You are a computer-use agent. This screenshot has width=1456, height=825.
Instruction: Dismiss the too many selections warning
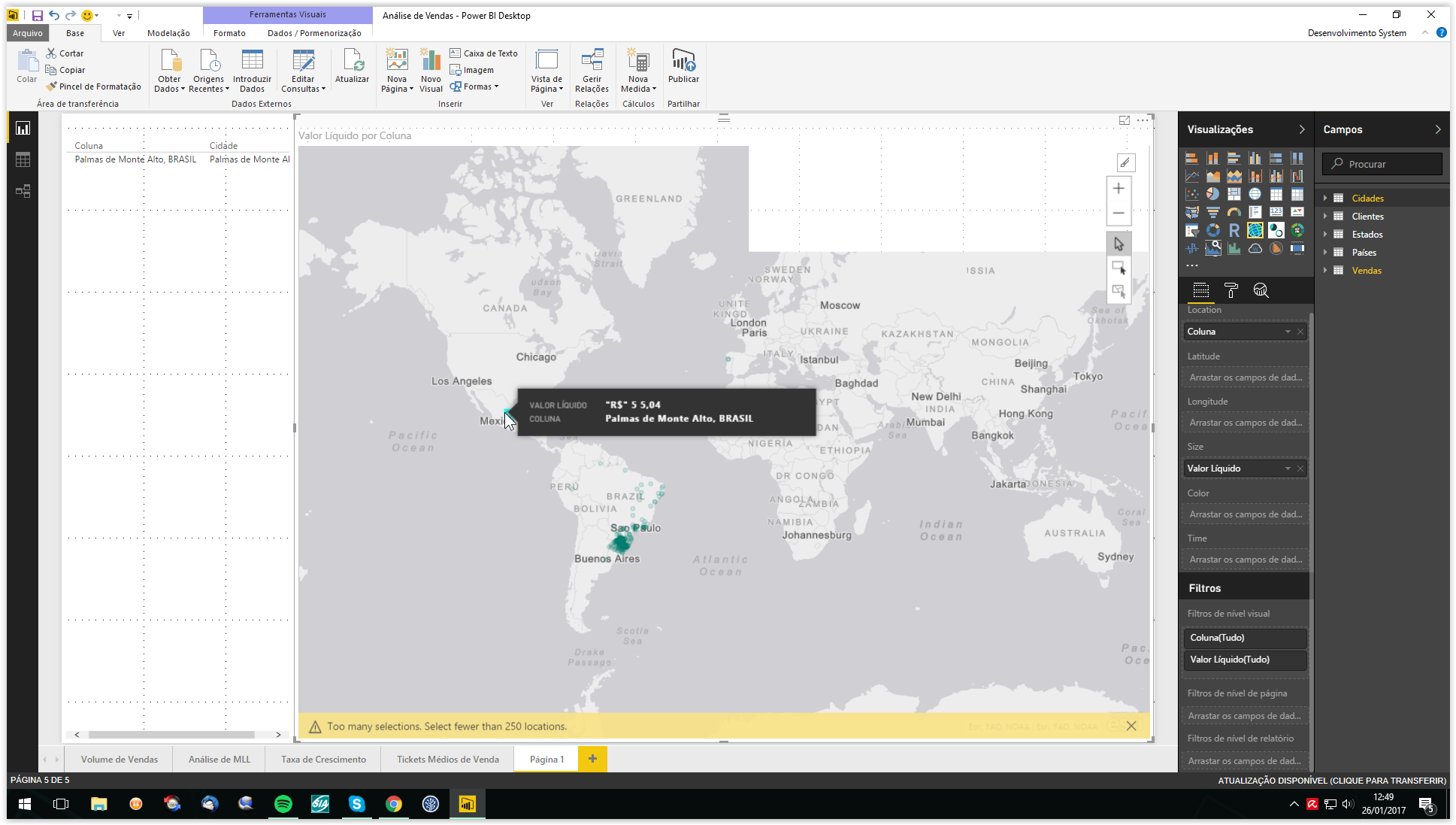click(1131, 726)
